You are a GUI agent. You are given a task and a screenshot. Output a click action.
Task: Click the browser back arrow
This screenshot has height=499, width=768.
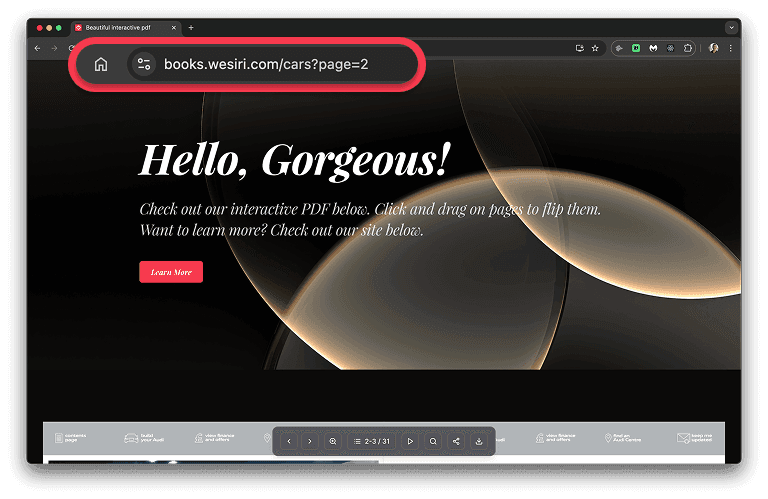[x=38, y=47]
